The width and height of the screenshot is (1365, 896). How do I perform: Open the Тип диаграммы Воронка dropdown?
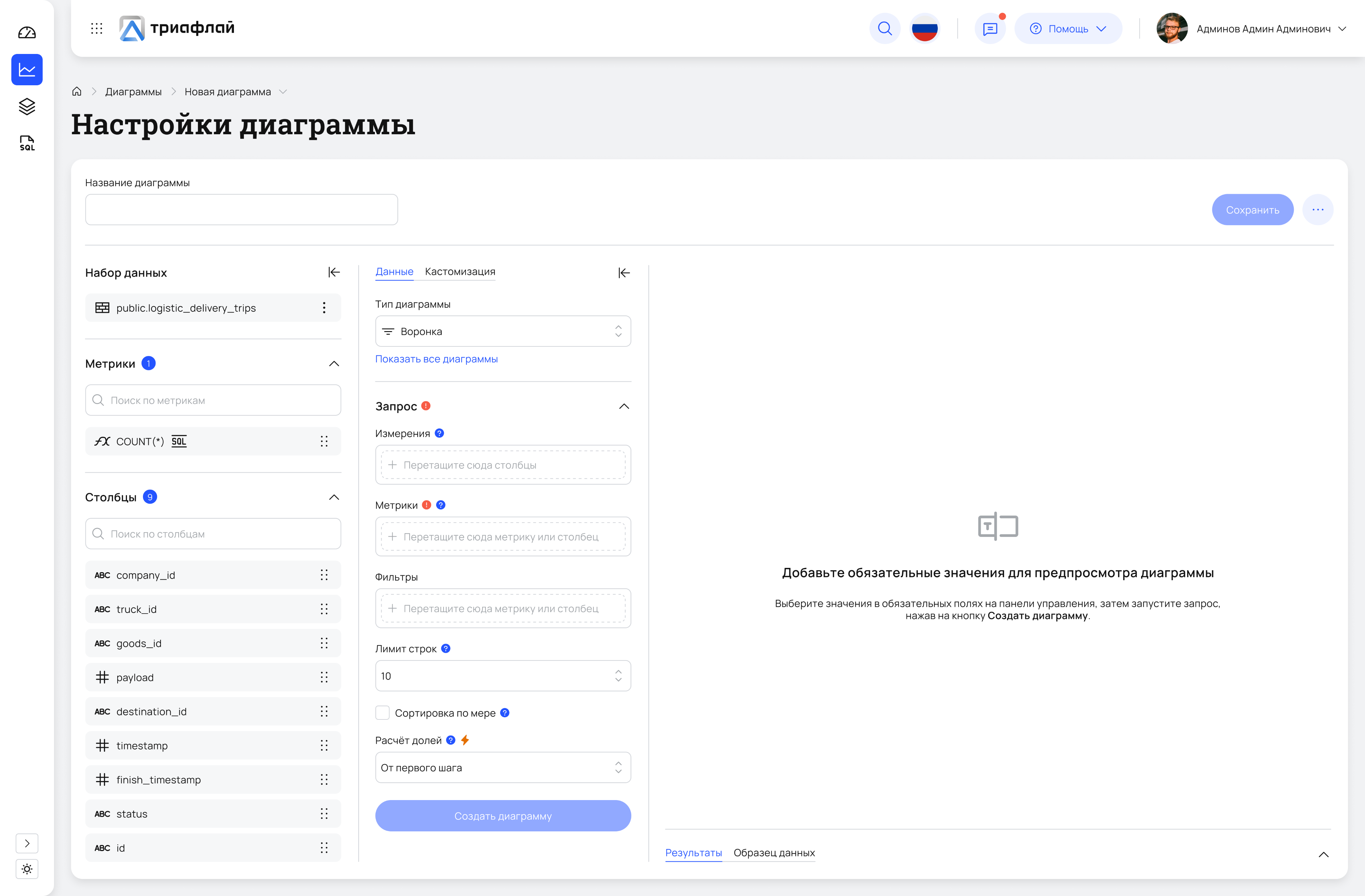[503, 331]
